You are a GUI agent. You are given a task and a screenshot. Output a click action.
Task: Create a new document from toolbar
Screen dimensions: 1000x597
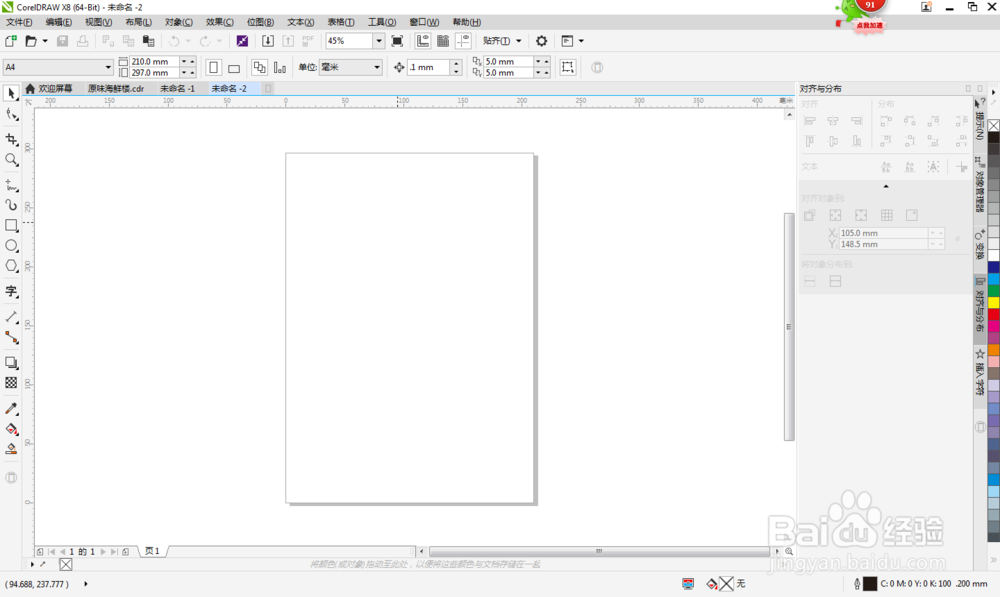pos(11,41)
